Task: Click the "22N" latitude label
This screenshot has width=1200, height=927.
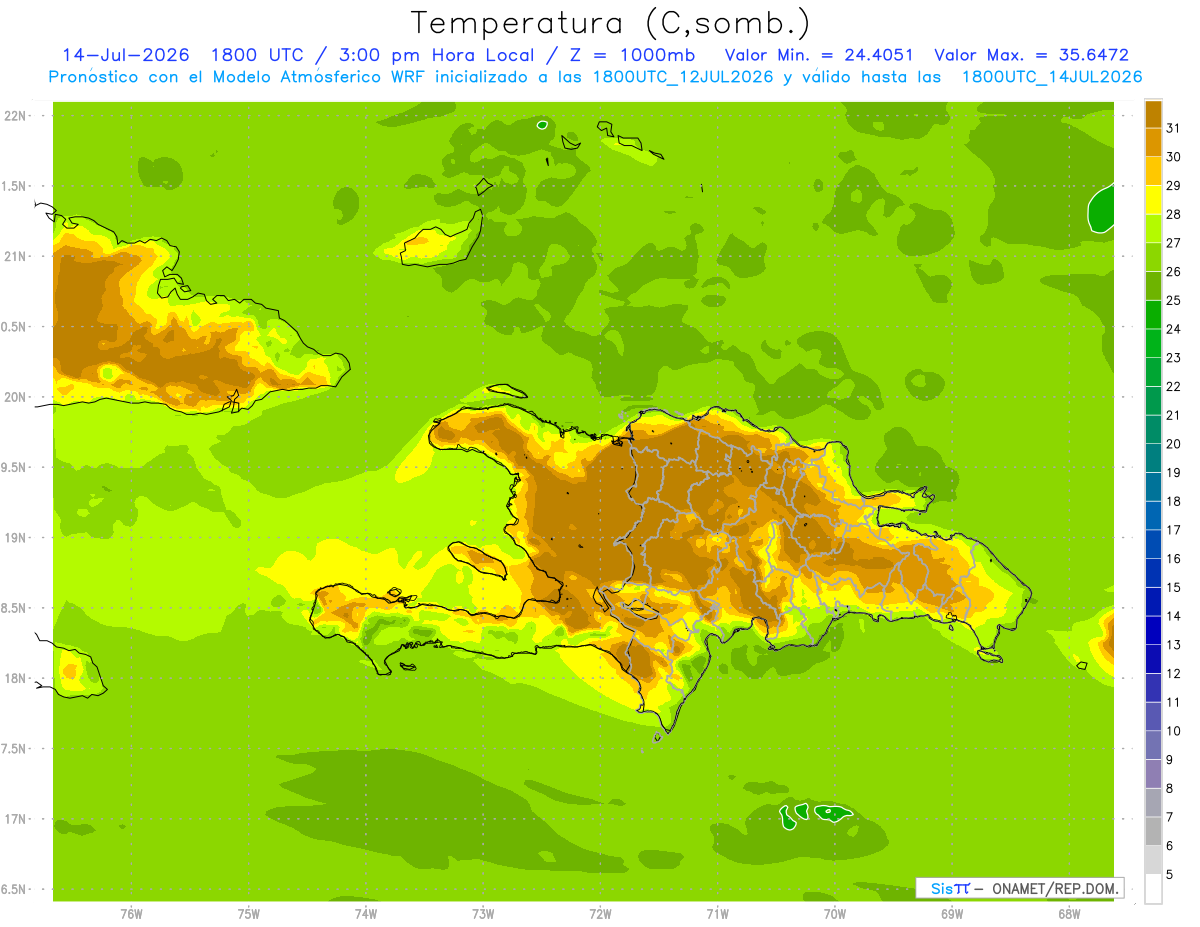Action: 14,116
